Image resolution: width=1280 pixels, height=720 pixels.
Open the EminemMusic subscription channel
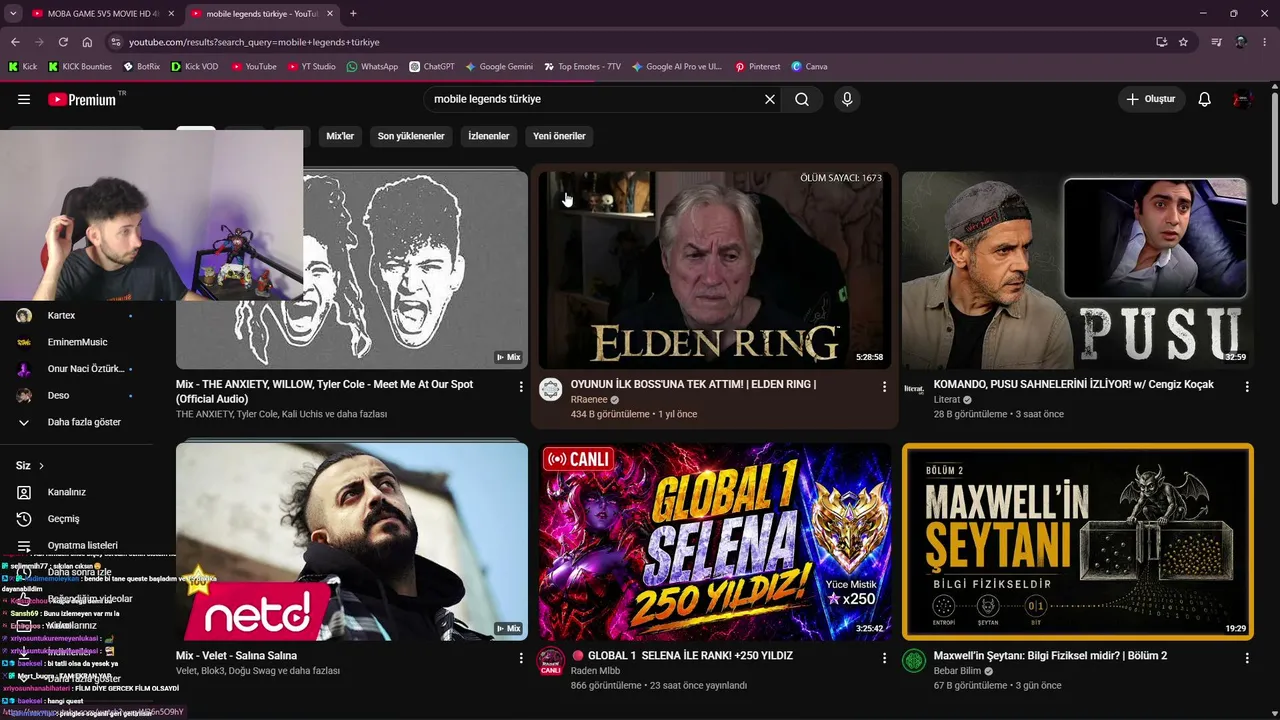[x=76, y=342]
